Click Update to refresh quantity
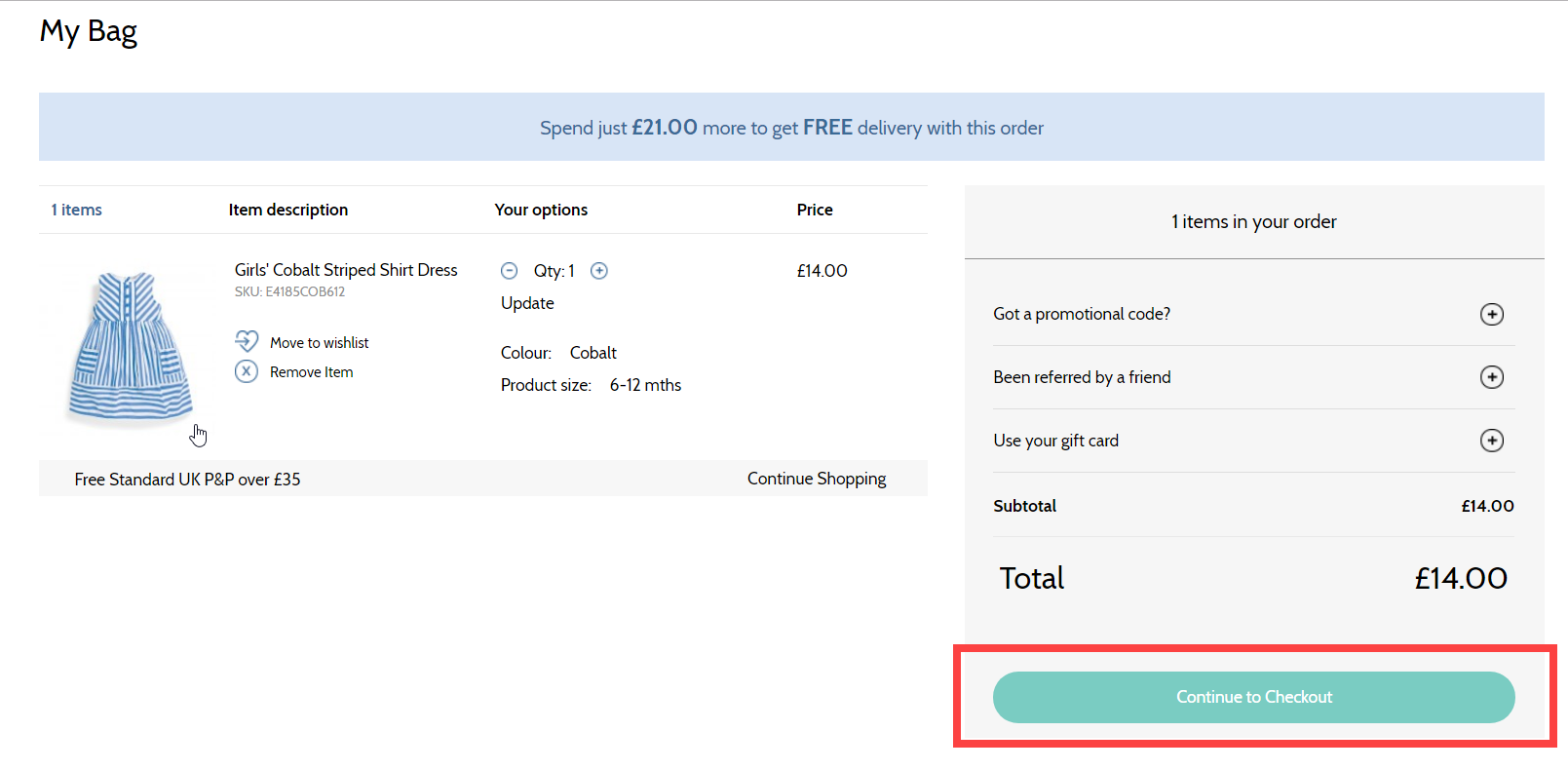Viewport: 1568px width, 770px height. tap(527, 303)
